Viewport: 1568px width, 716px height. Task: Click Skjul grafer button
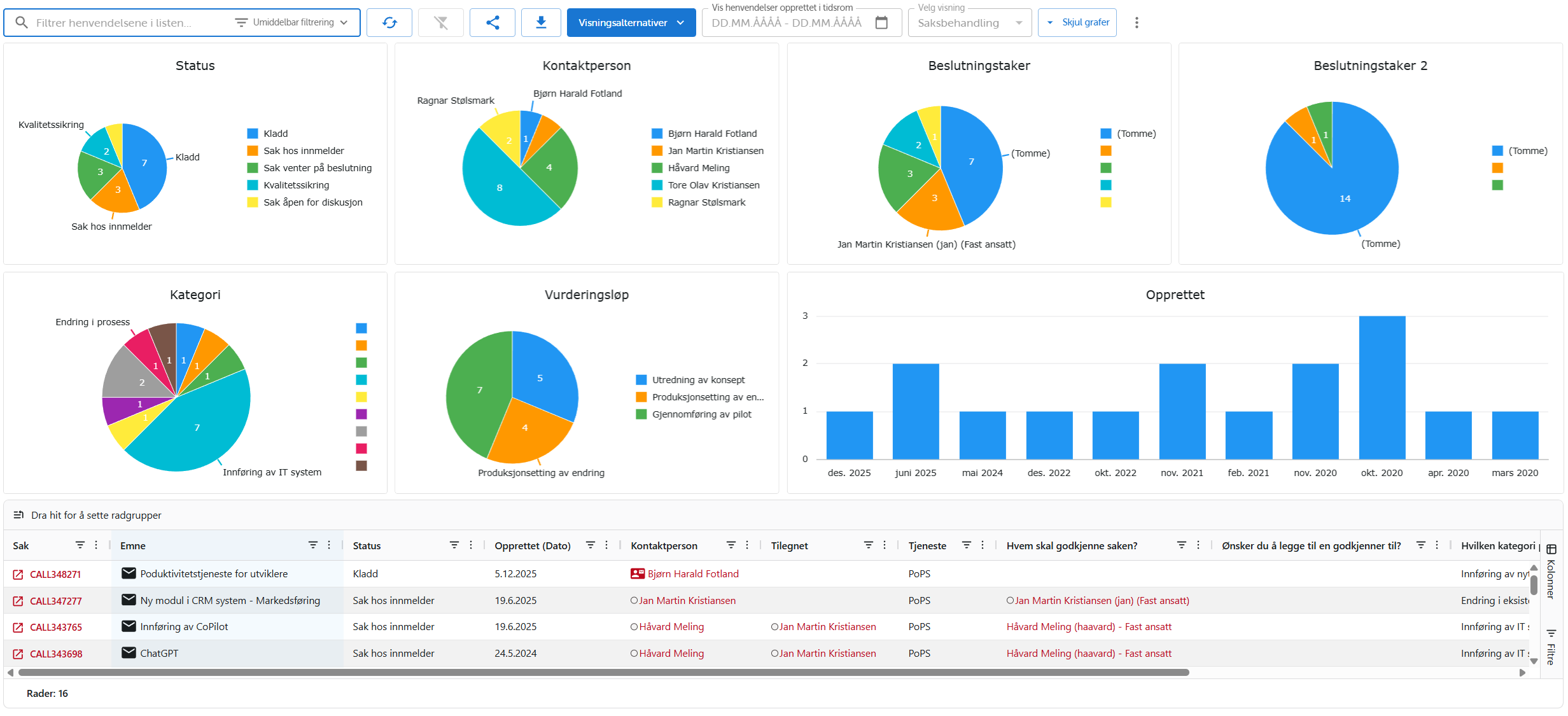[x=1077, y=23]
